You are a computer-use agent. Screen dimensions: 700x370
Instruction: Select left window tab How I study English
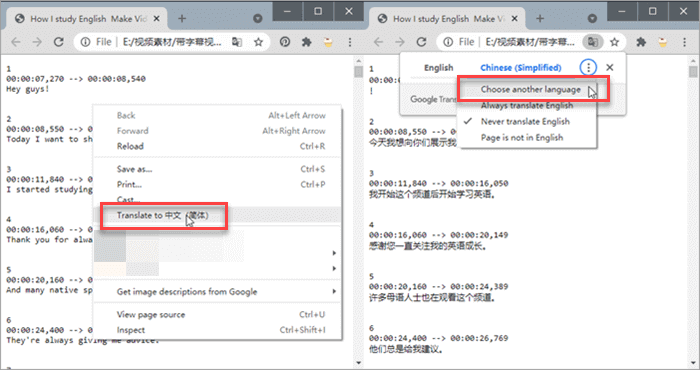tap(87, 19)
